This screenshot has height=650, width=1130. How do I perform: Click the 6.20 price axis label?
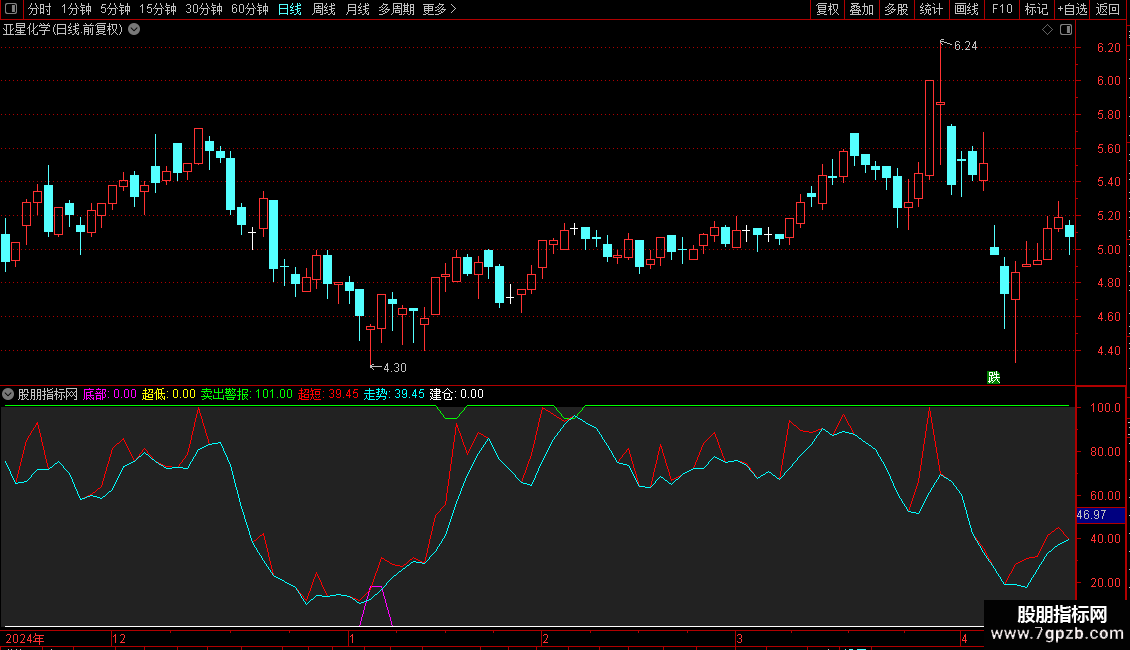1108,48
